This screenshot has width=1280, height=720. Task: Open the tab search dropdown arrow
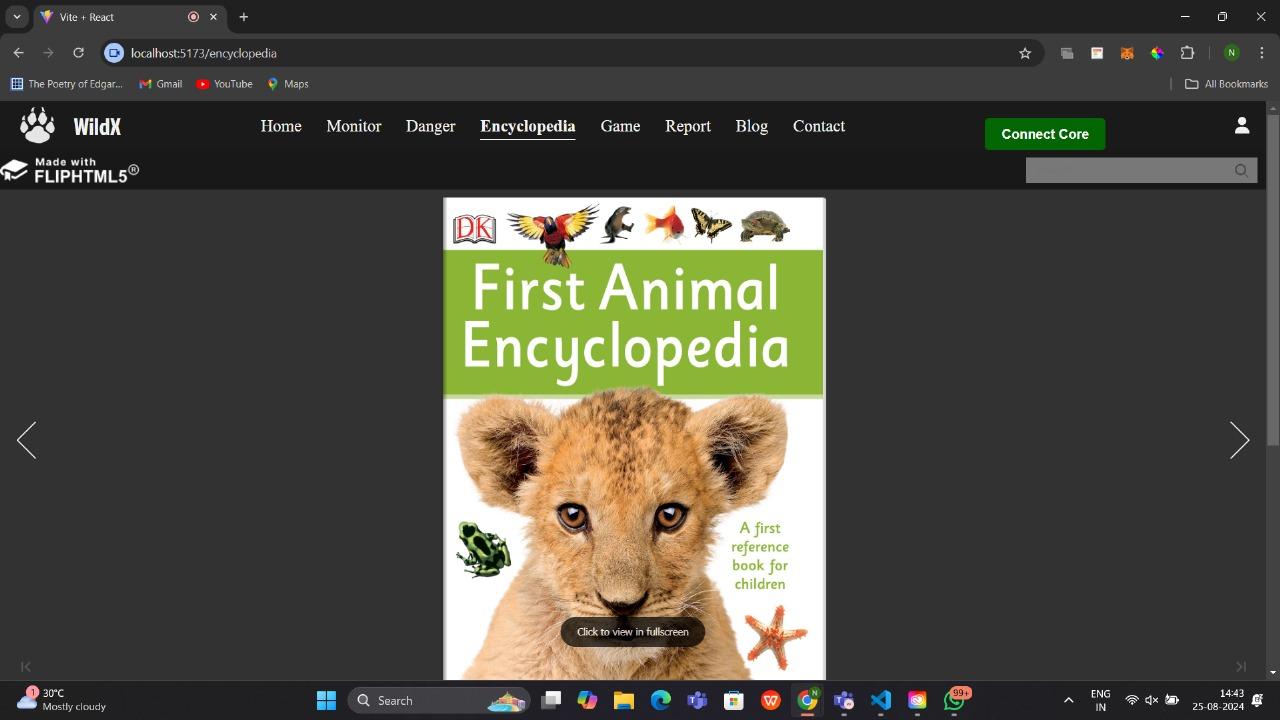16,17
